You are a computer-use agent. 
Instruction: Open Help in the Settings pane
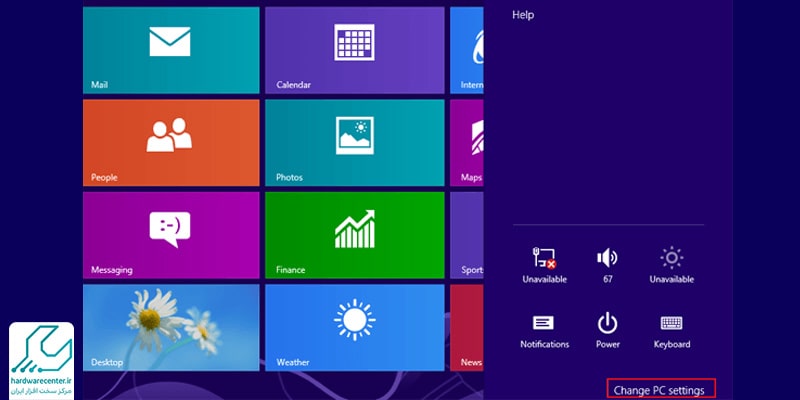click(x=523, y=15)
